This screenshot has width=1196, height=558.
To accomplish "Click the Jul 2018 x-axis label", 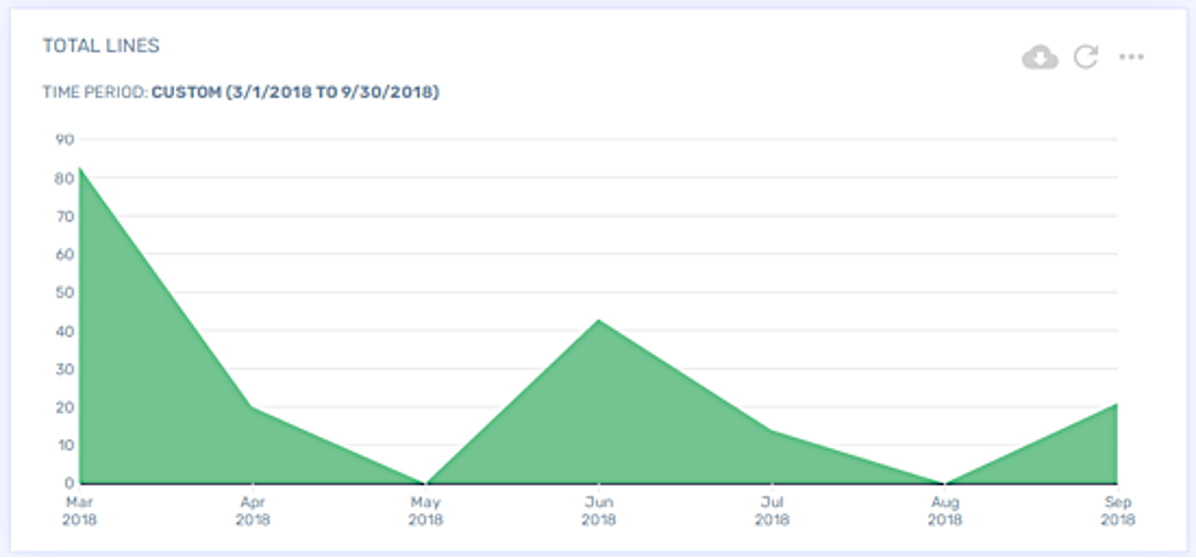I will click(x=771, y=510).
